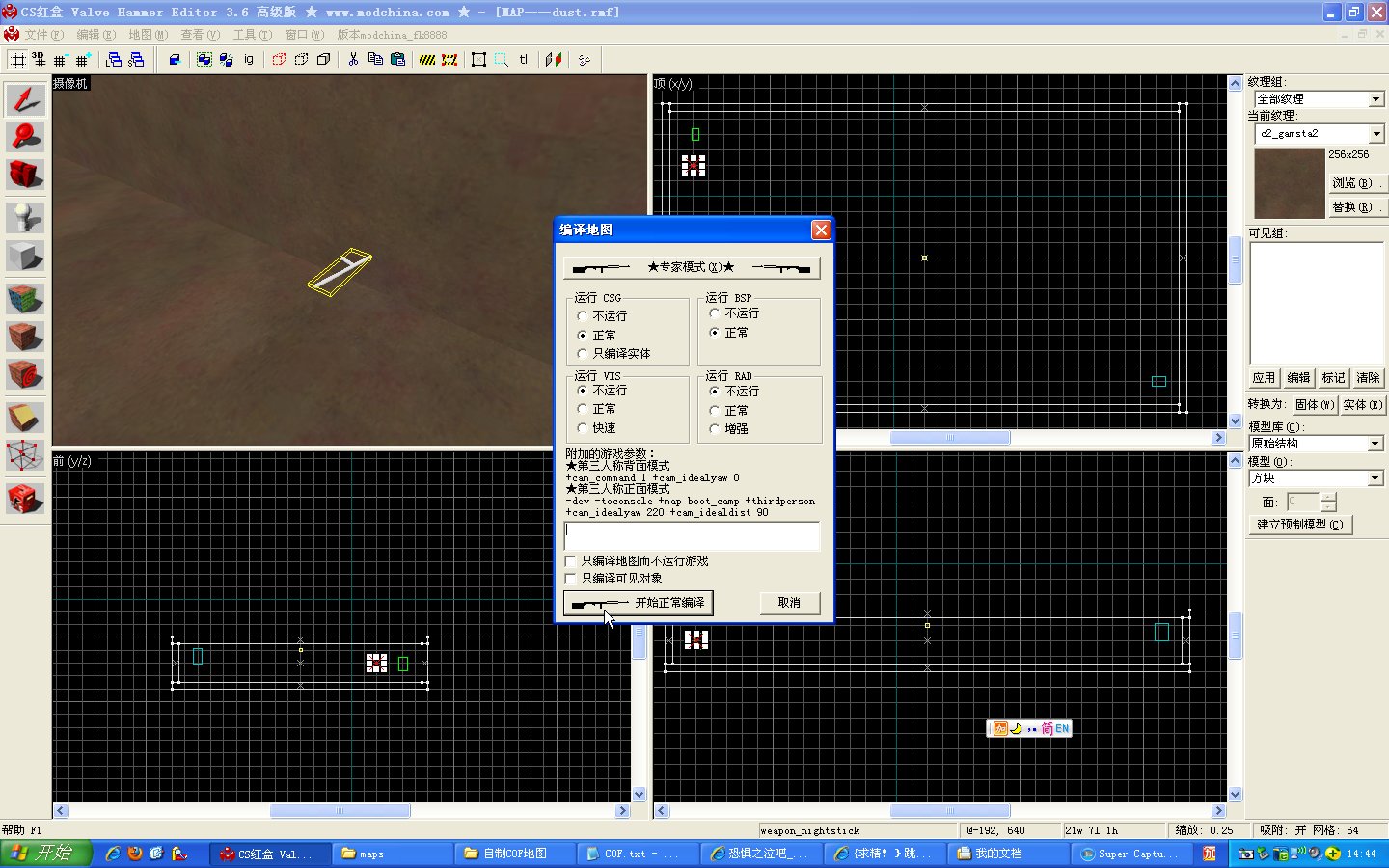
Task: Select the Toggle texture application tool
Action: (x=25, y=298)
